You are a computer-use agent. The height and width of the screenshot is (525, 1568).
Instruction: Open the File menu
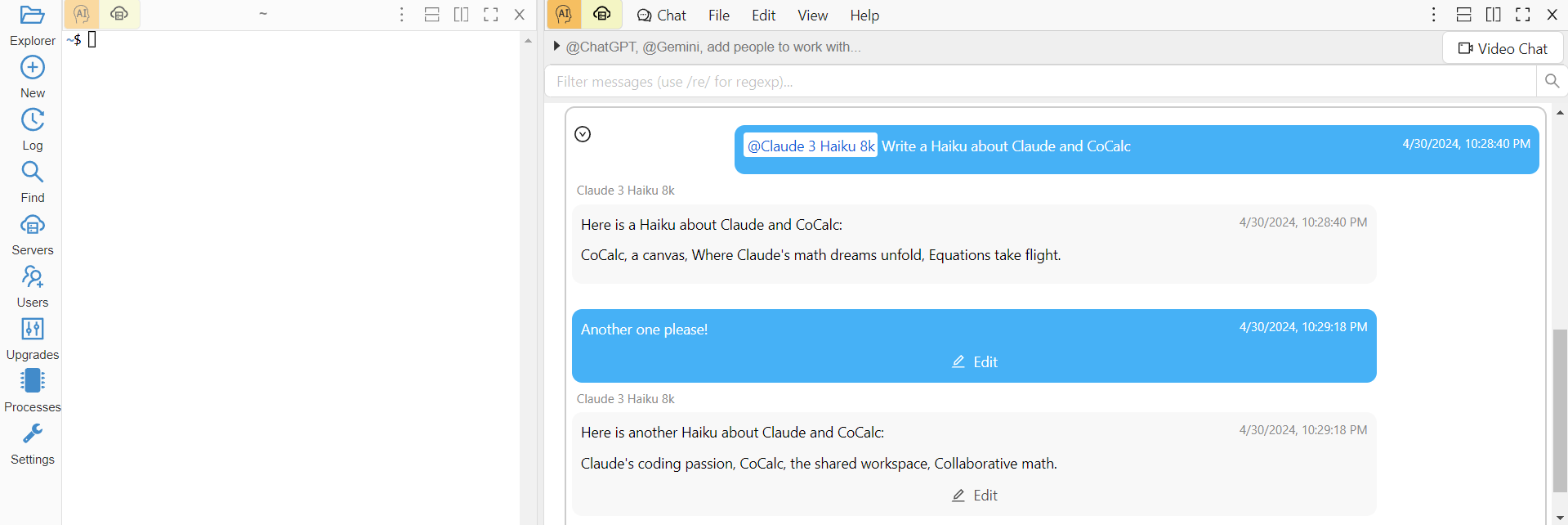(x=719, y=16)
